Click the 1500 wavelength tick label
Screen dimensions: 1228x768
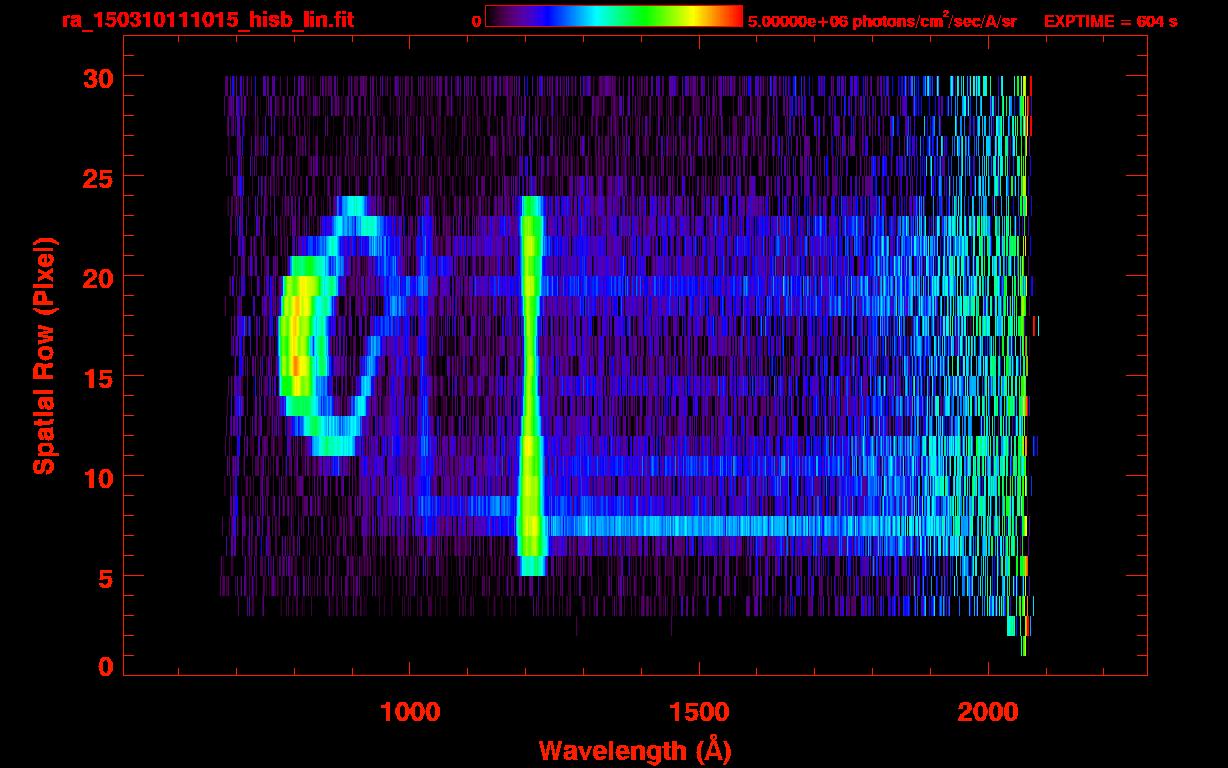pos(699,712)
